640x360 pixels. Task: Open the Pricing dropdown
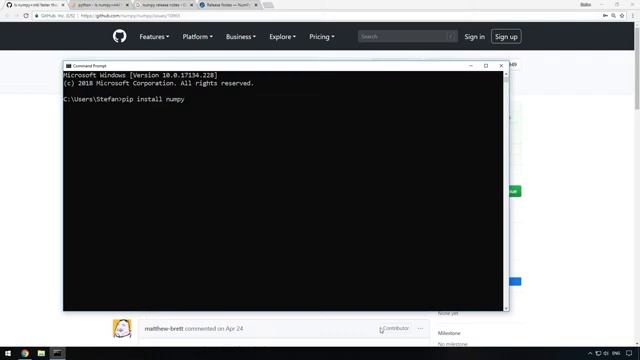coord(321,37)
